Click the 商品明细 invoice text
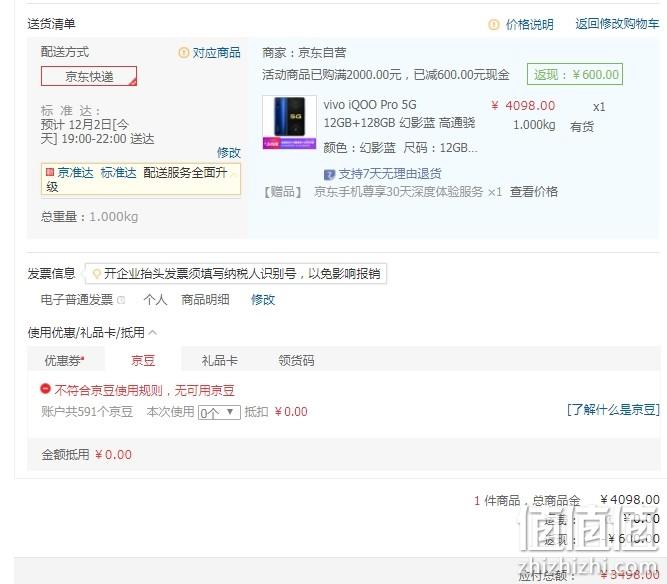The width and height of the screenshot is (667, 584). [x=205, y=300]
